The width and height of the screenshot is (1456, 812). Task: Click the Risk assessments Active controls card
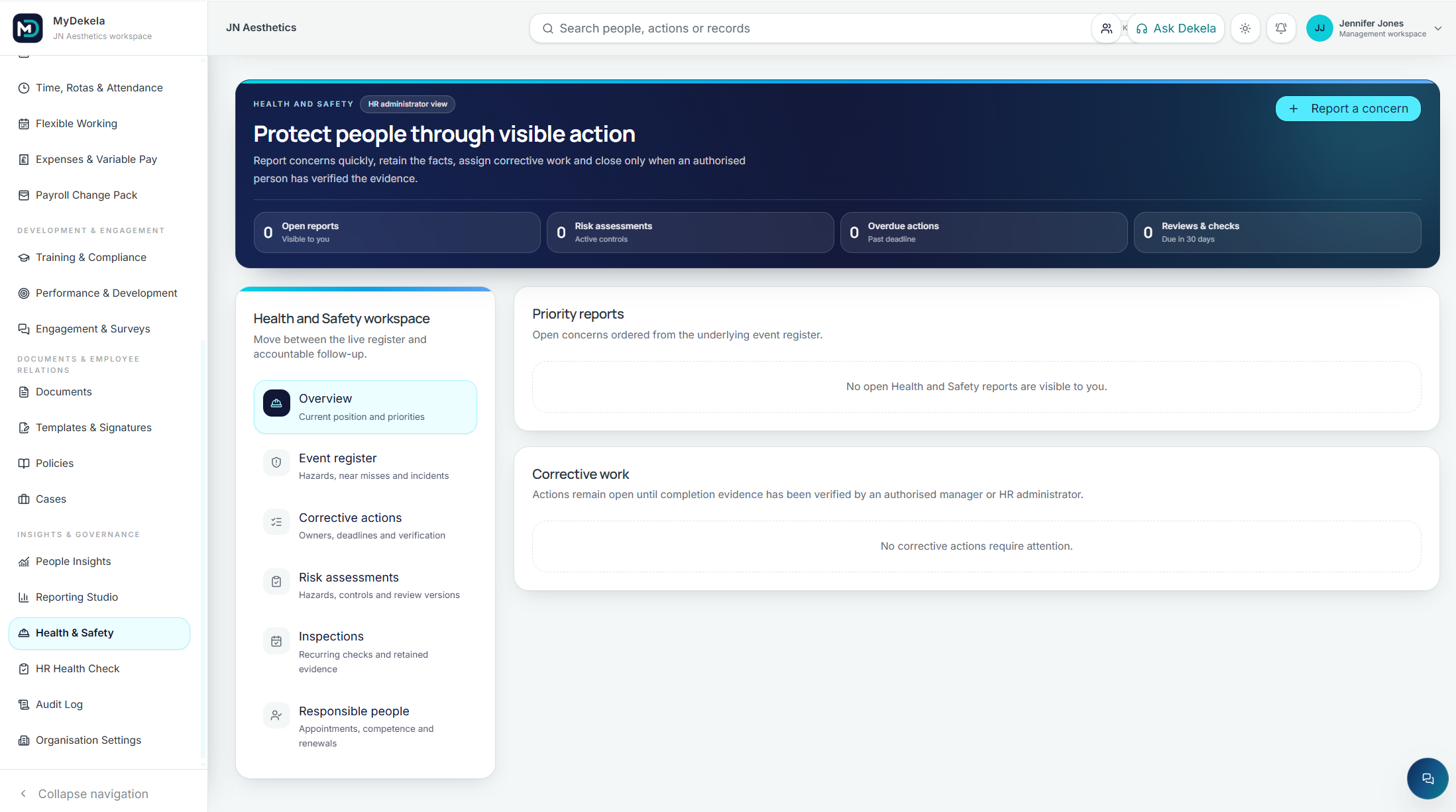[690, 232]
